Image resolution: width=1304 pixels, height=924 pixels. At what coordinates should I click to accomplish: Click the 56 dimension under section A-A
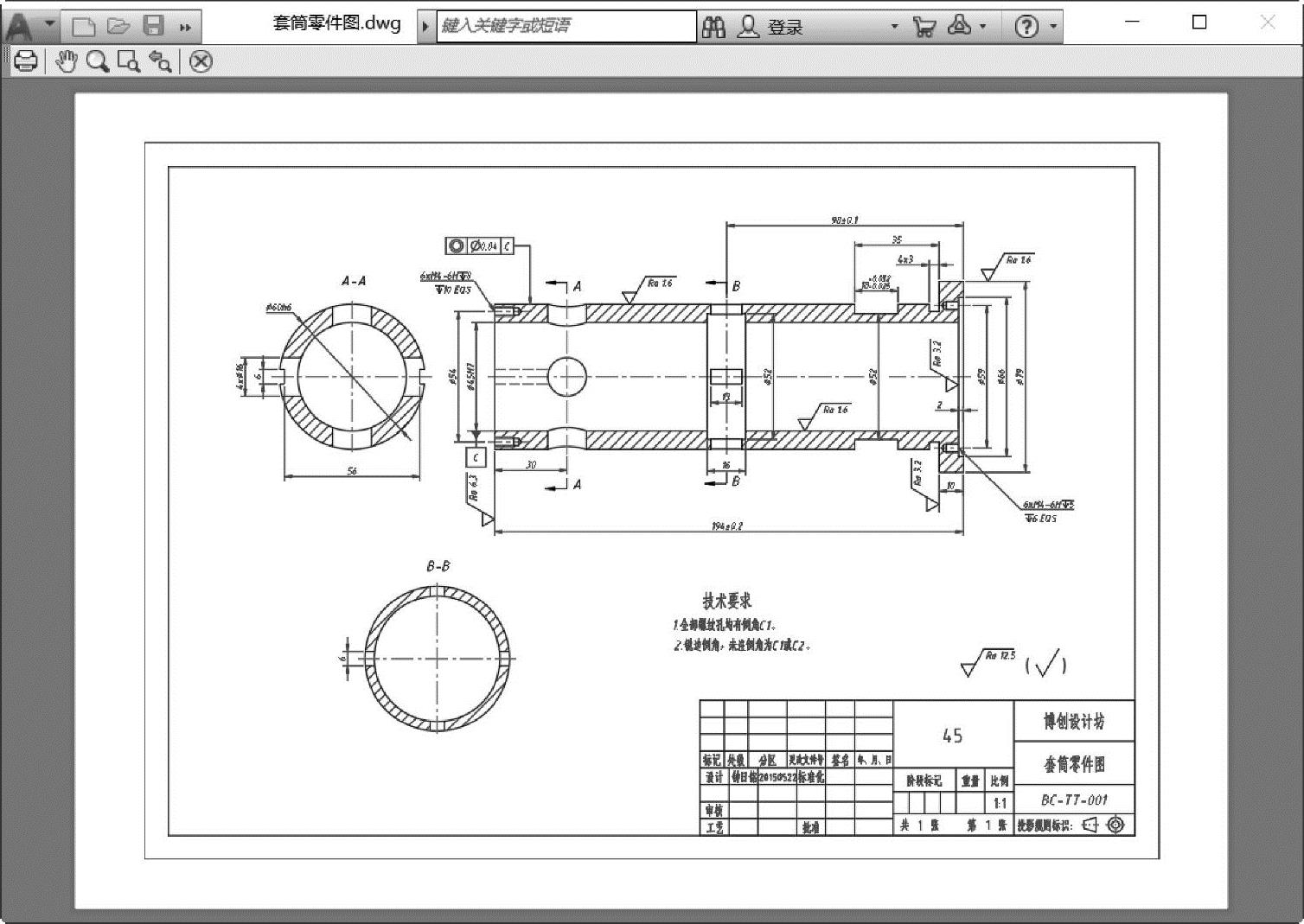coord(352,471)
